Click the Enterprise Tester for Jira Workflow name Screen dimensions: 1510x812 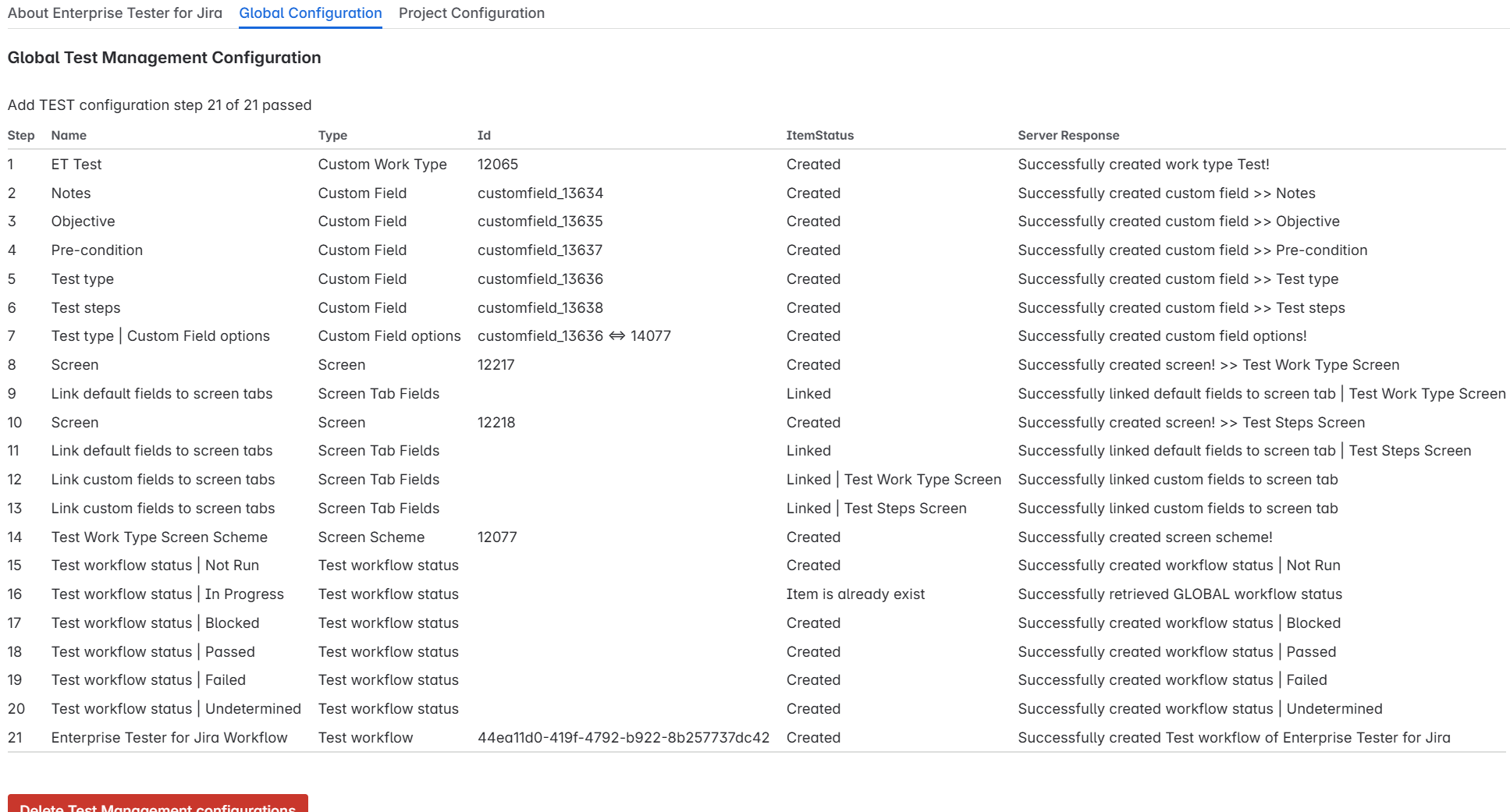(169, 738)
